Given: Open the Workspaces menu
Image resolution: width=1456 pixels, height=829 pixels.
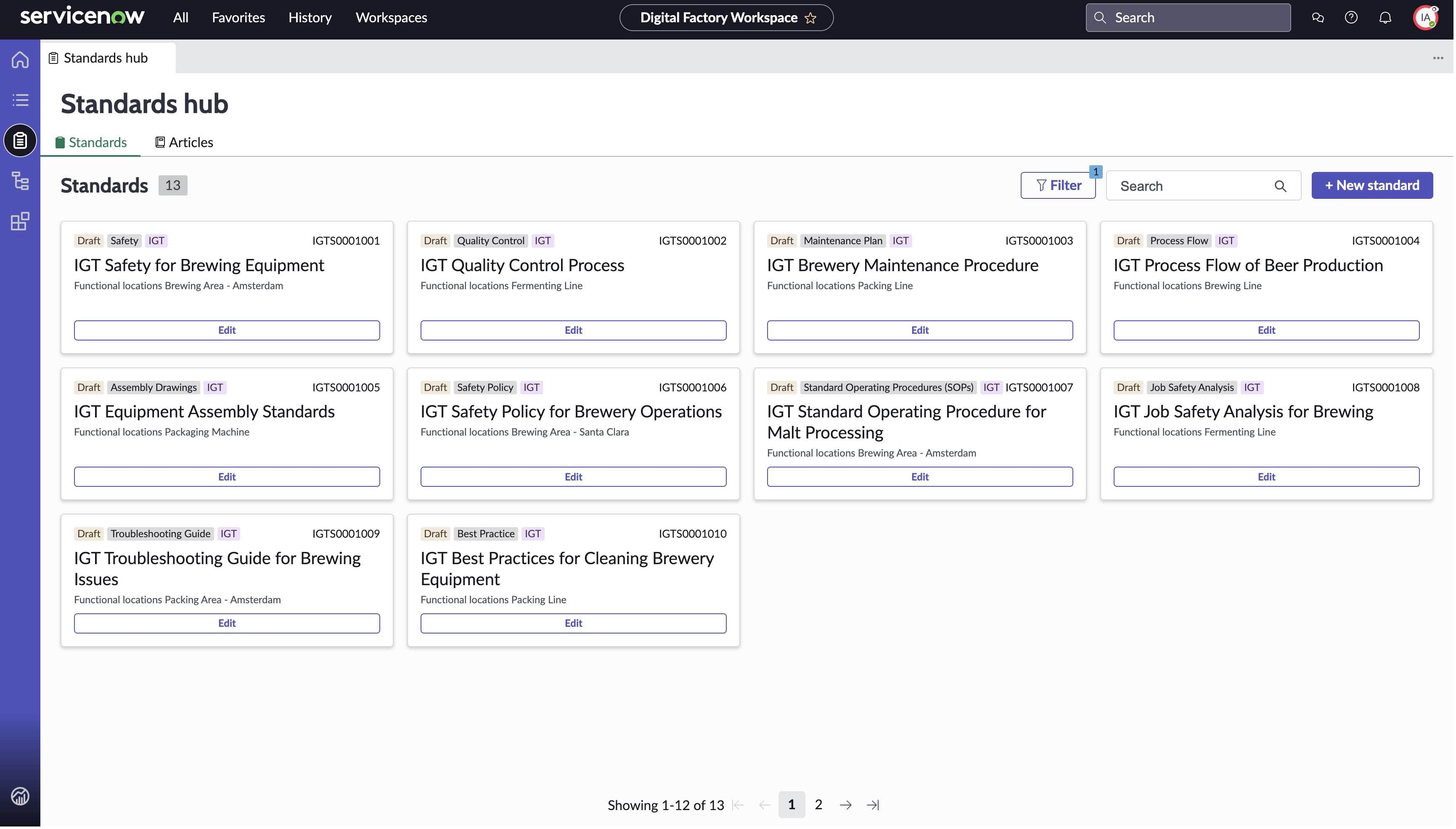Looking at the screenshot, I should (392, 18).
